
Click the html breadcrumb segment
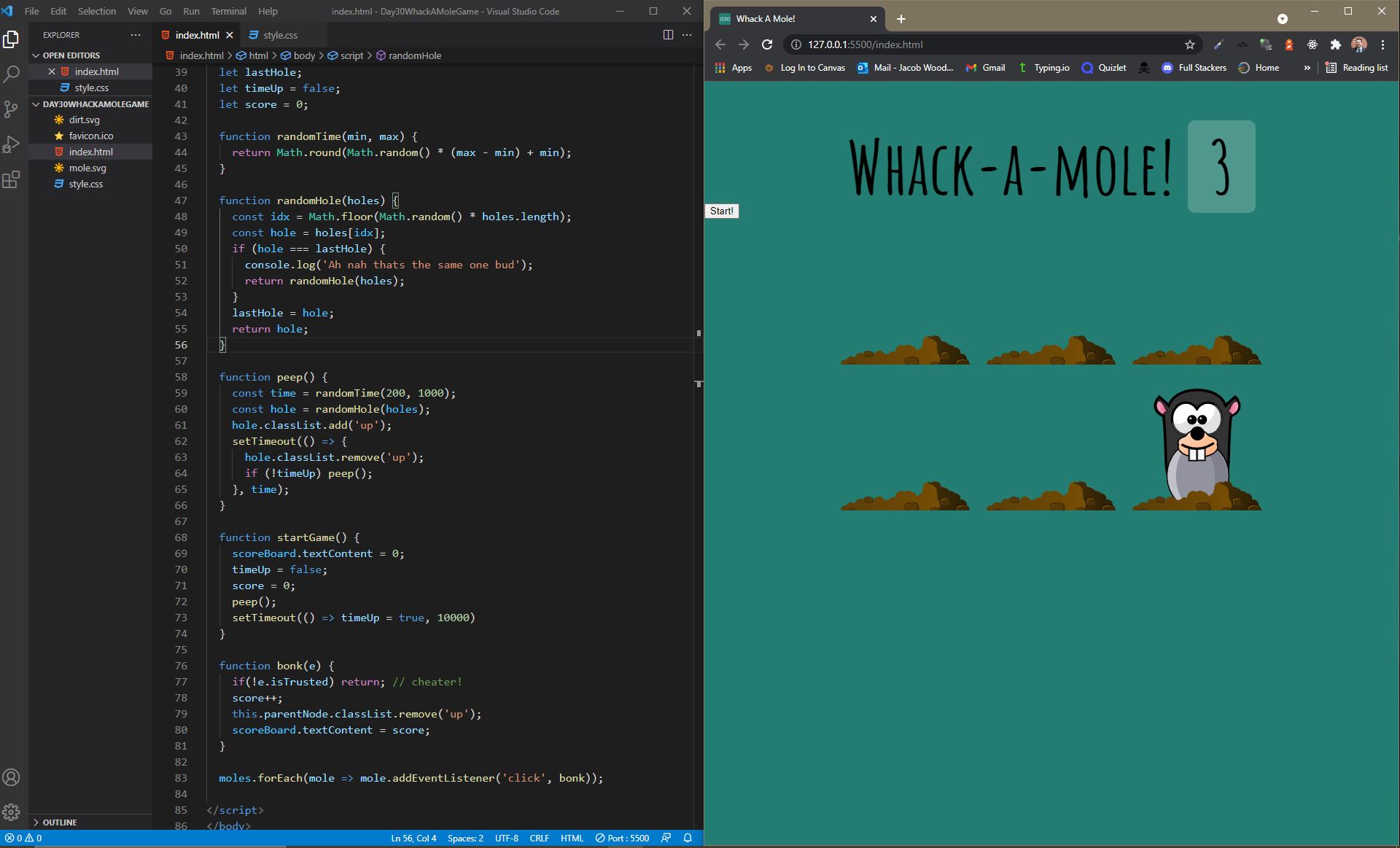click(x=252, y=55)
